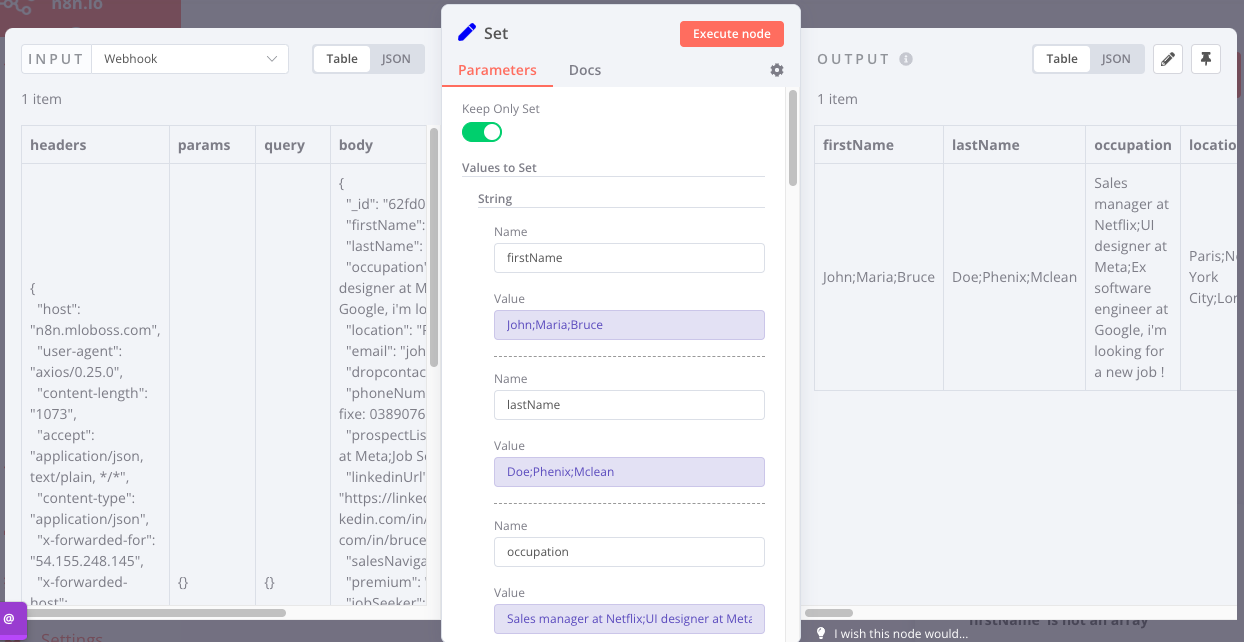Pin the output data
The height and width of the screenshot is (642, 1244).
click(1205, 59)
